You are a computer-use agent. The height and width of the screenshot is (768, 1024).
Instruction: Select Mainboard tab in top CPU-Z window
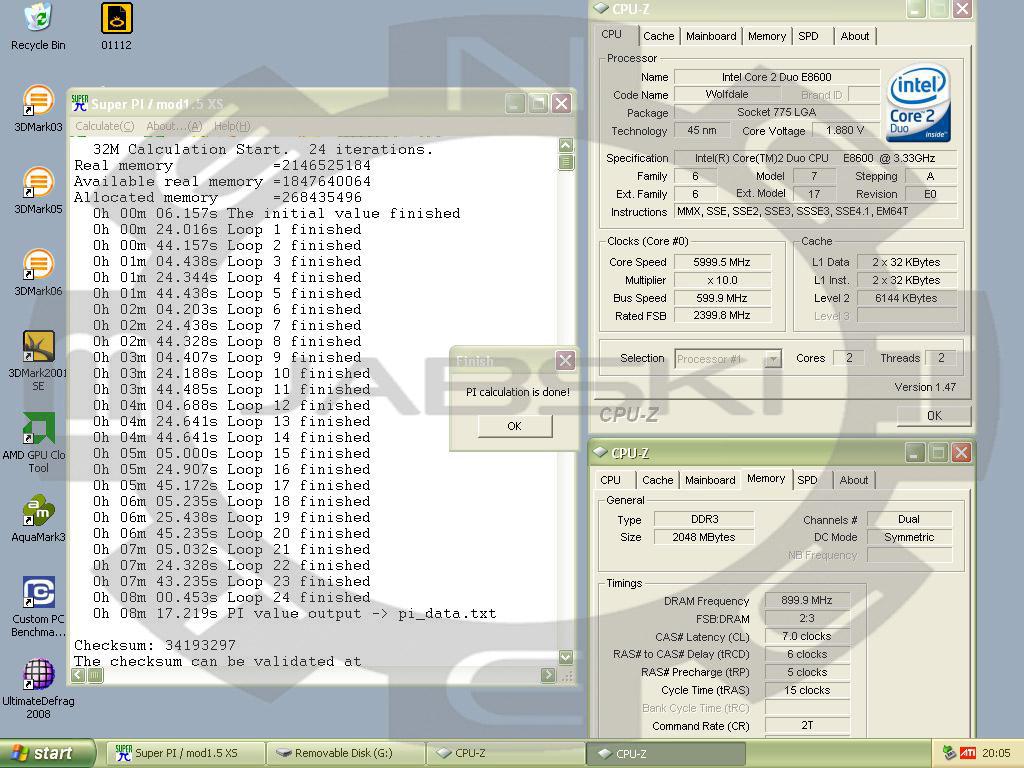point(711,36)
